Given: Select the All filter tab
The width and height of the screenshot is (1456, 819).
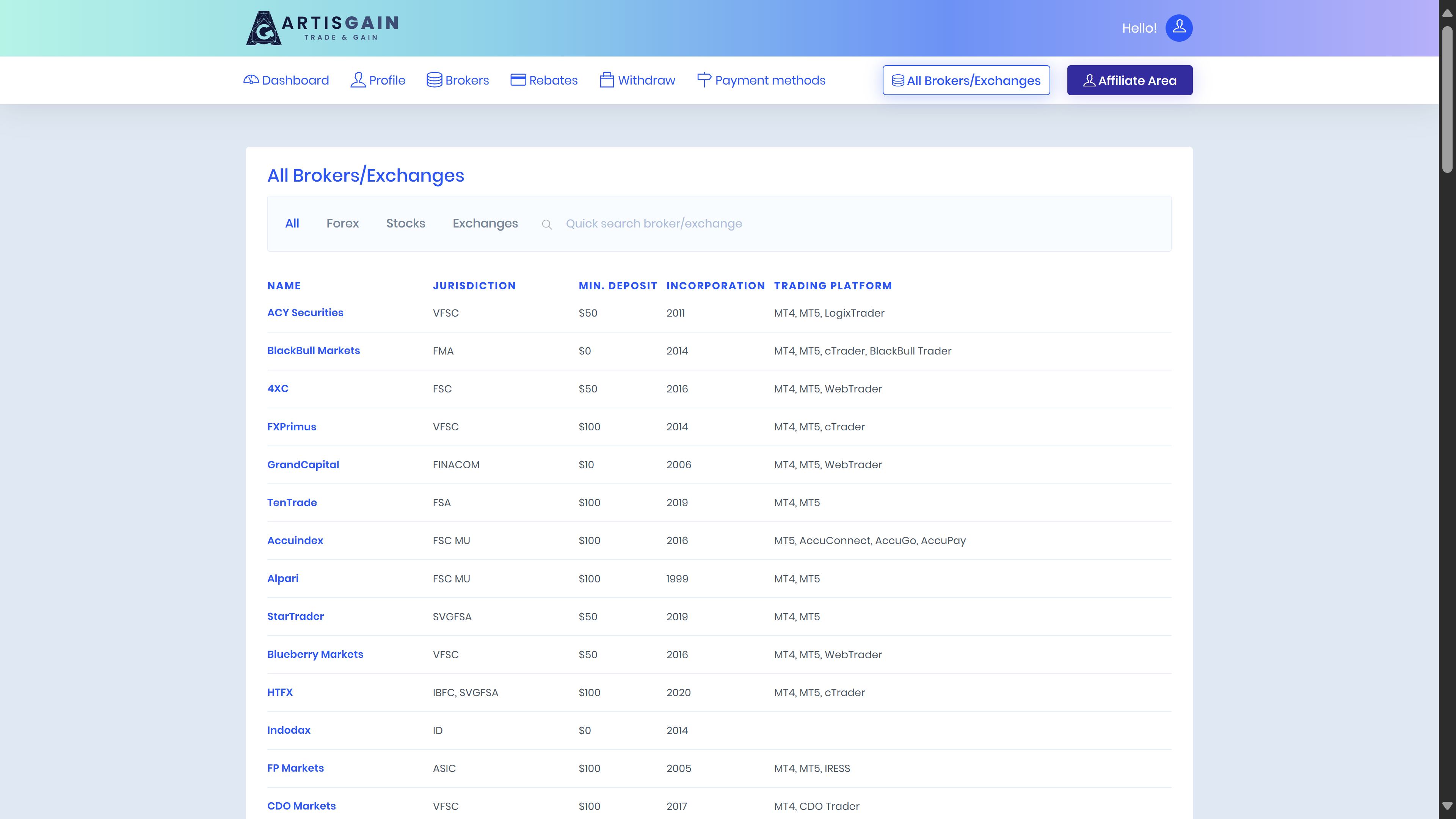Looking at the screenshot, I should tap(292, 223).
